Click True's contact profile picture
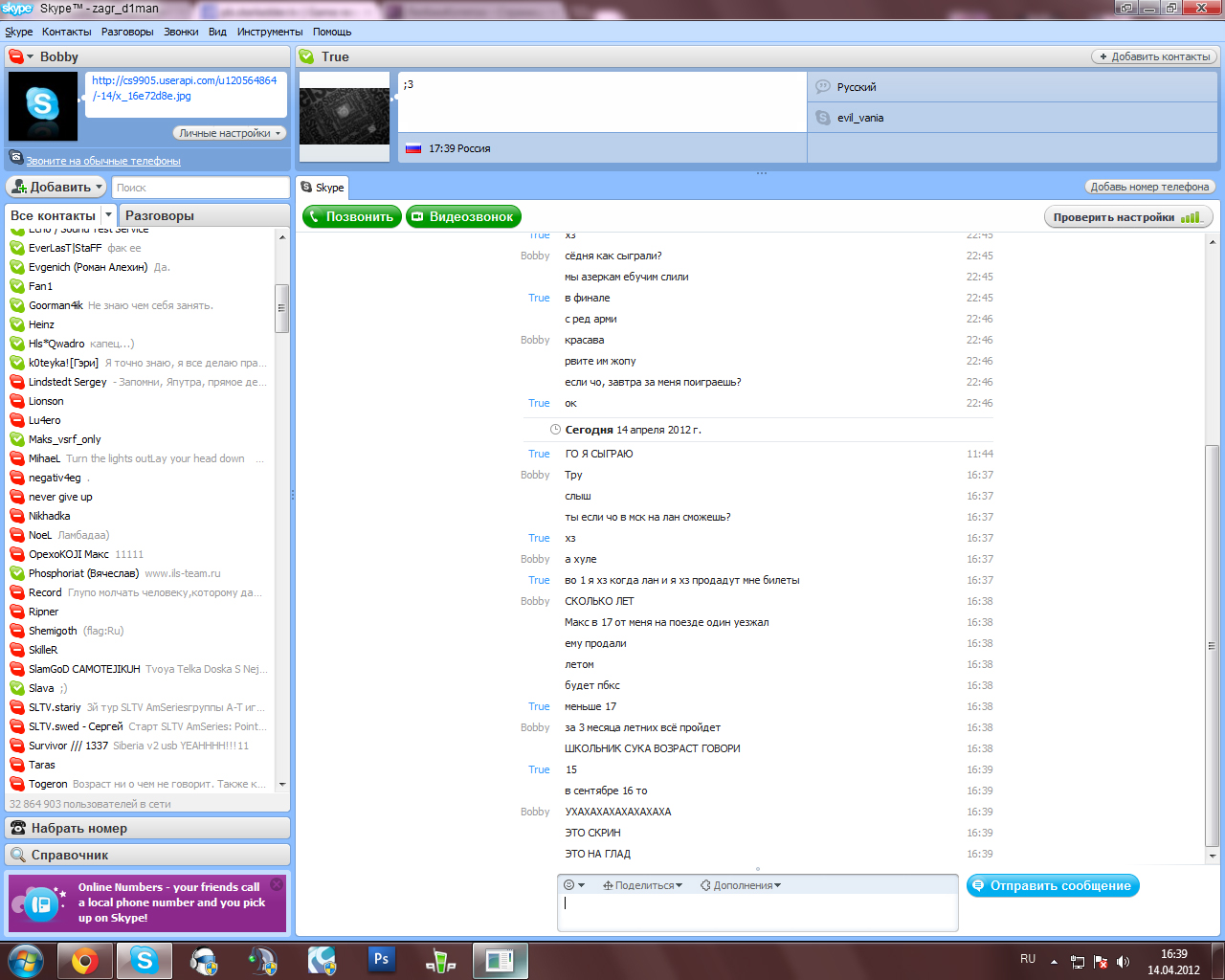Viewport: 1225px width, 980px height. coord(345,116)
